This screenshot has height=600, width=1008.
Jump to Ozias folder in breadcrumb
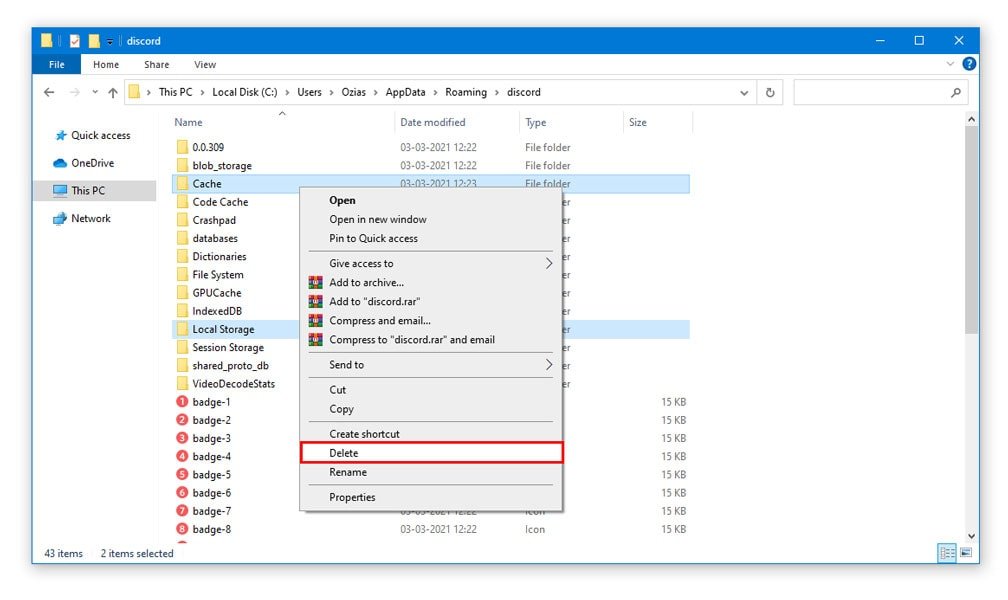pyautogui.click(x=354, y=92)
